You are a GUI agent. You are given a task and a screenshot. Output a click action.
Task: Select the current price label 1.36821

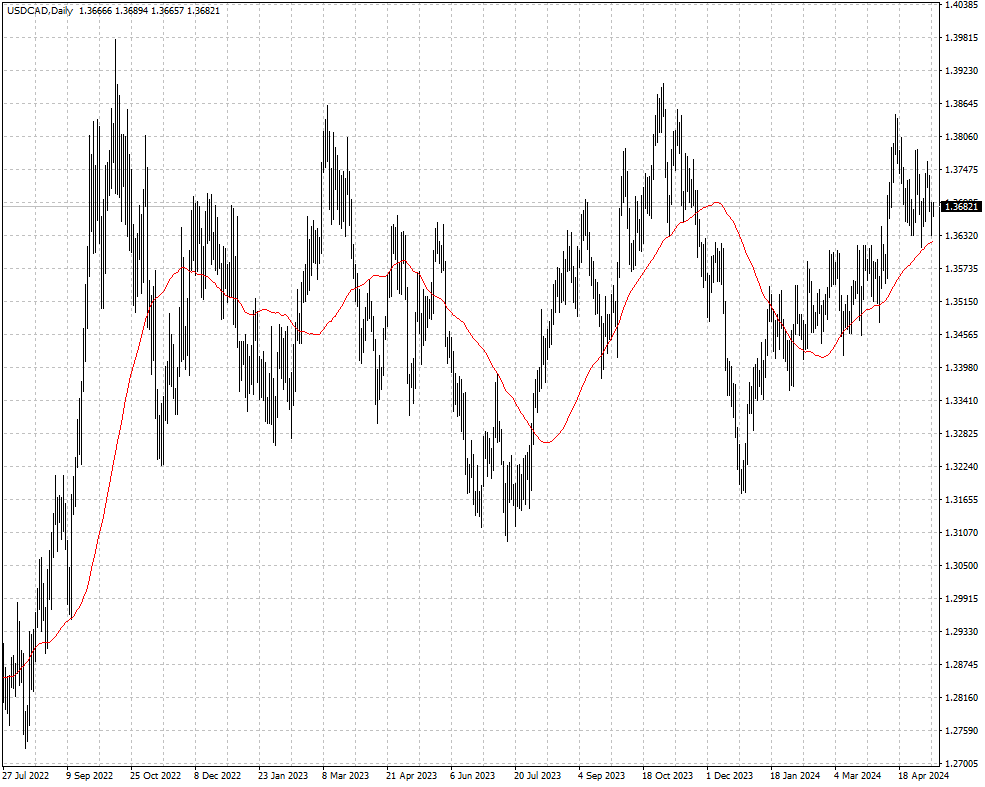tap(961, 206)
